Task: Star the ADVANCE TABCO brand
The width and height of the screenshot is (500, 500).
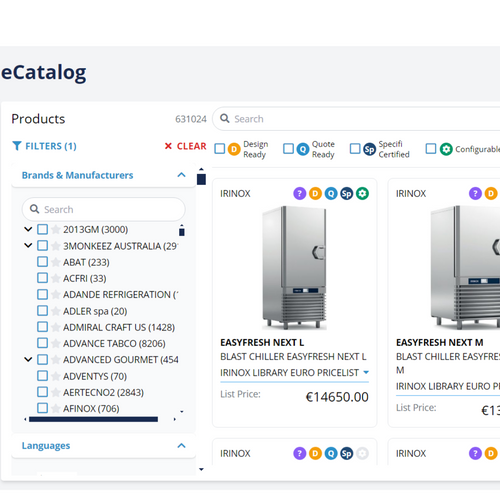Action: (56, 343)
